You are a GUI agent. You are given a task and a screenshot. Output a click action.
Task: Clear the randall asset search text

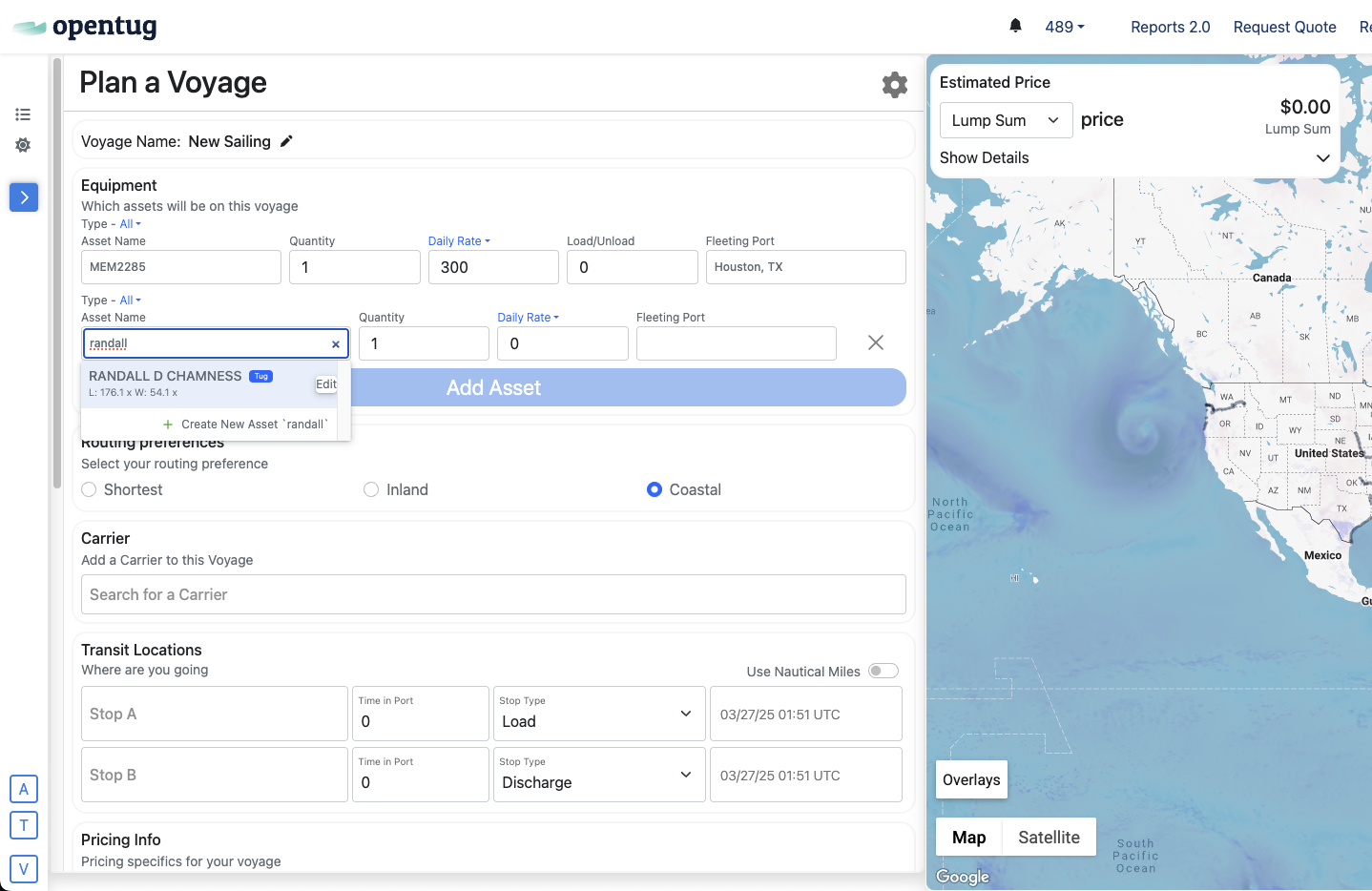336,344
